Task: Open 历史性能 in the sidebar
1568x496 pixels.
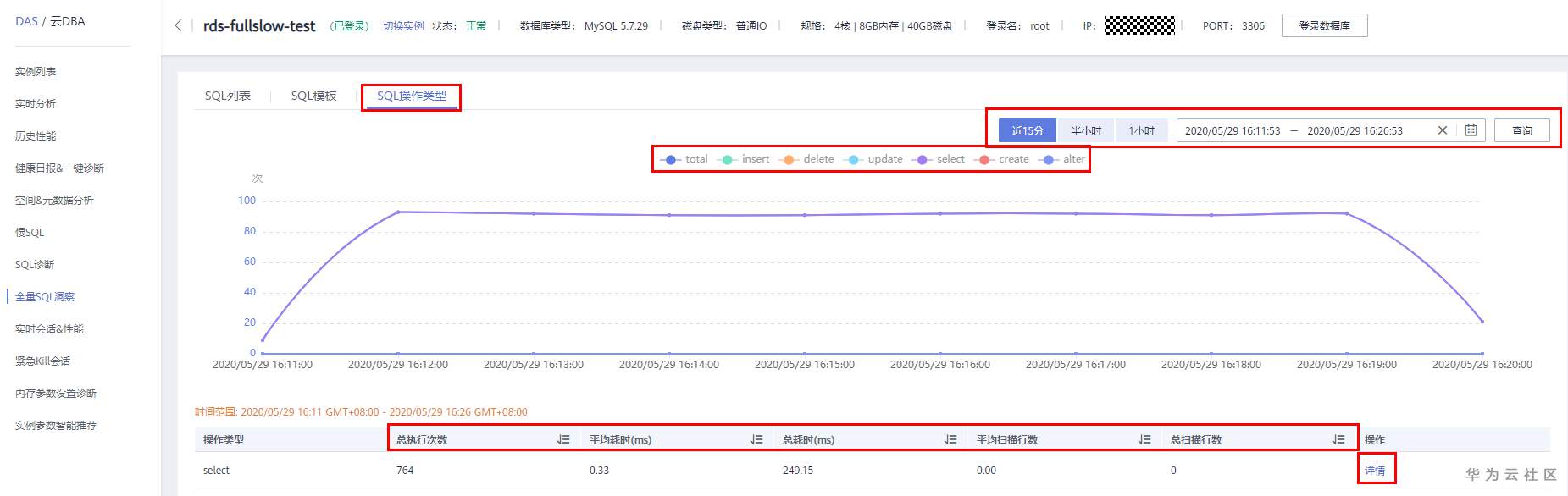Action: (x=36, y=136)
